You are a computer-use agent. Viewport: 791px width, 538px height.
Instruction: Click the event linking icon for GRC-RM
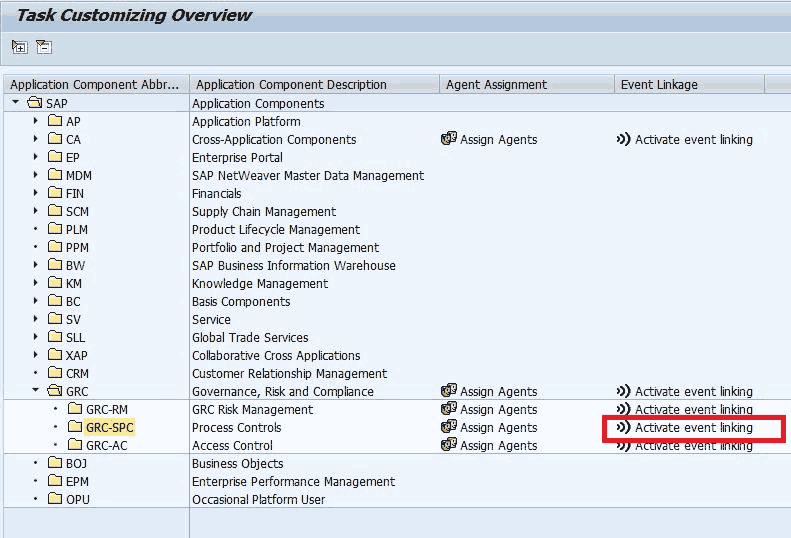(624, 409)
